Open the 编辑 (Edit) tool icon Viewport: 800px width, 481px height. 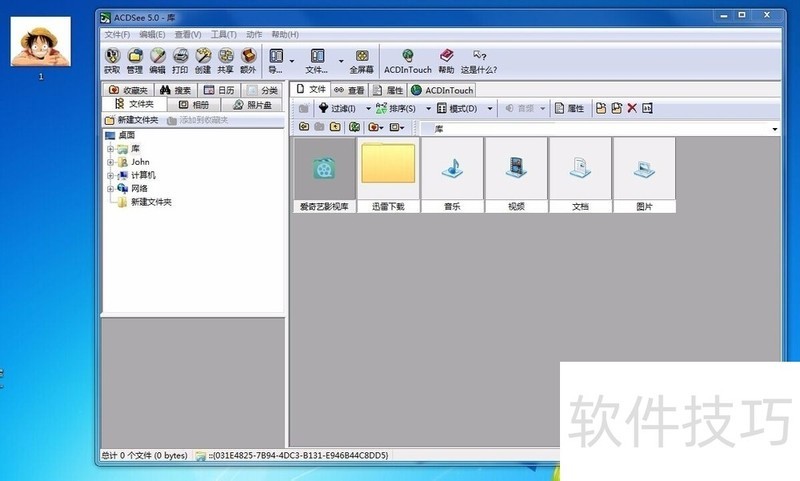coord(157,61)
